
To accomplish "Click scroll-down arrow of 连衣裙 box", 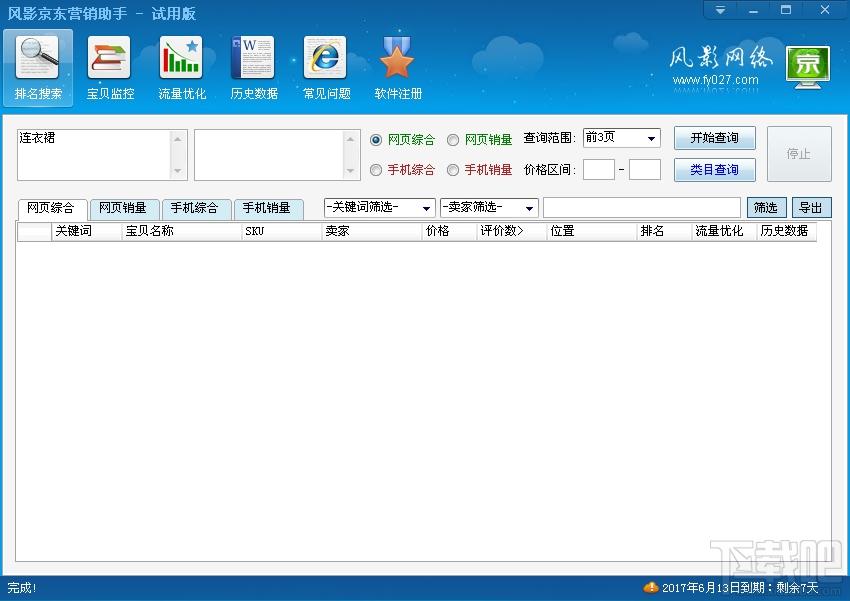I will 178,171.
